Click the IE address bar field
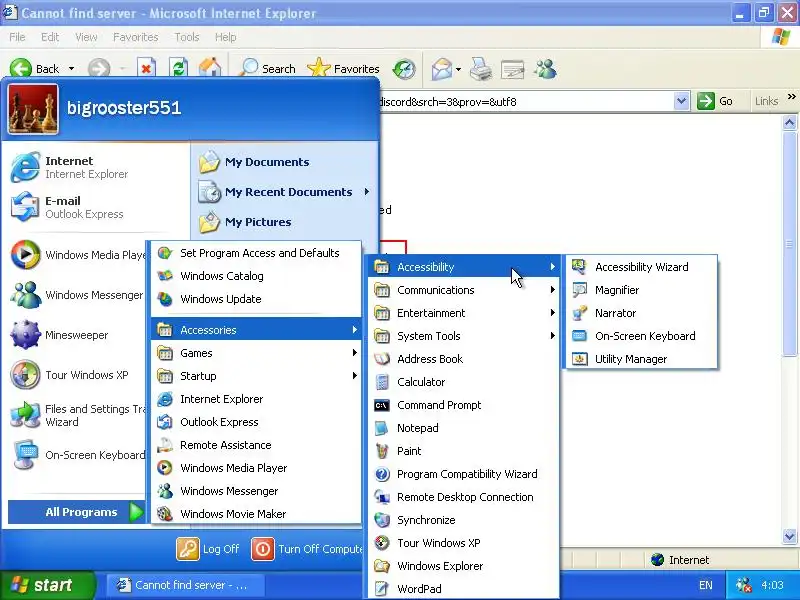This screenshot has width=800, height=600. (x=526, y=102)
